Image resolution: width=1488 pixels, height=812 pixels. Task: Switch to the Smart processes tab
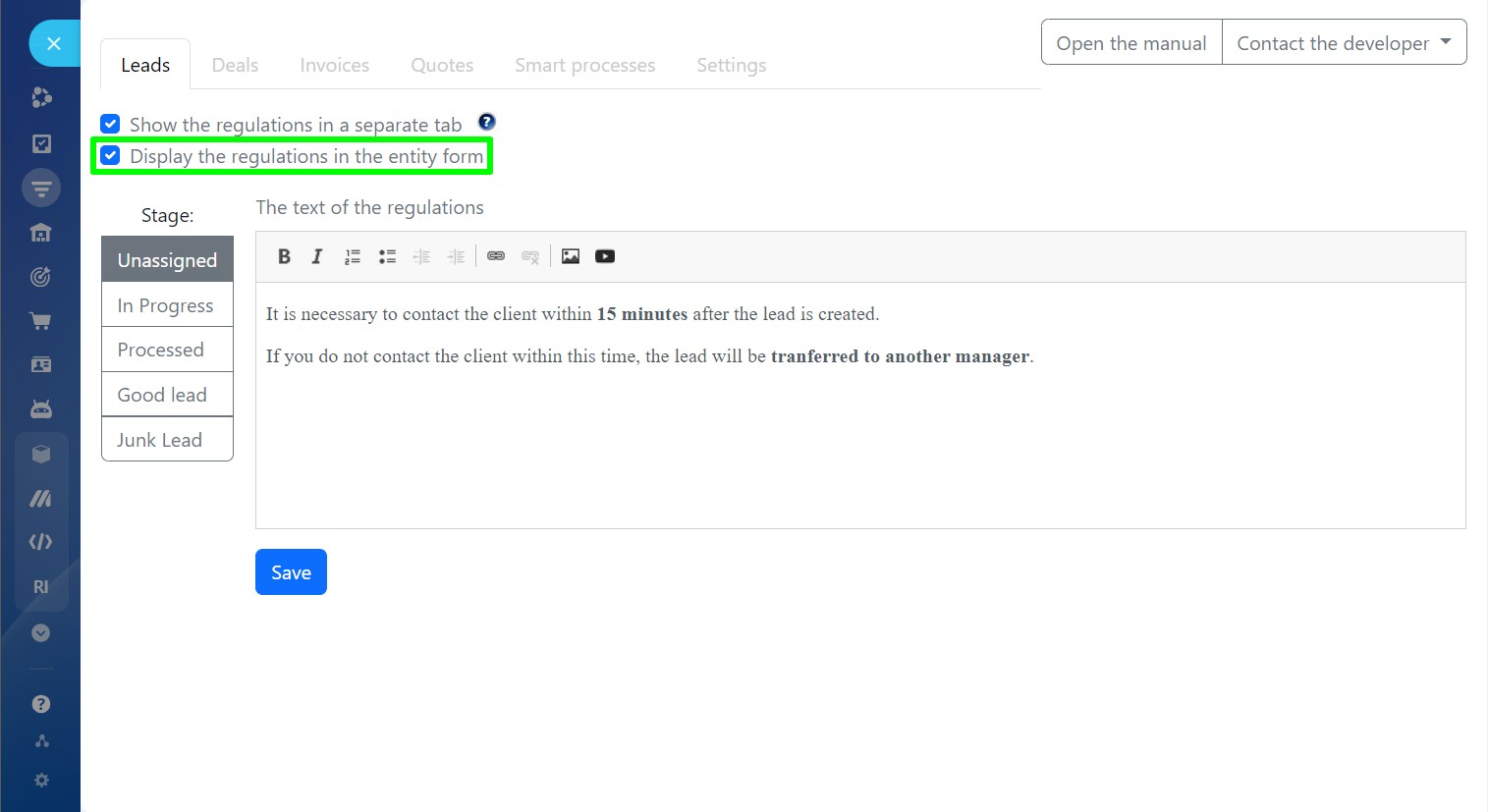[x=584, y=65]
